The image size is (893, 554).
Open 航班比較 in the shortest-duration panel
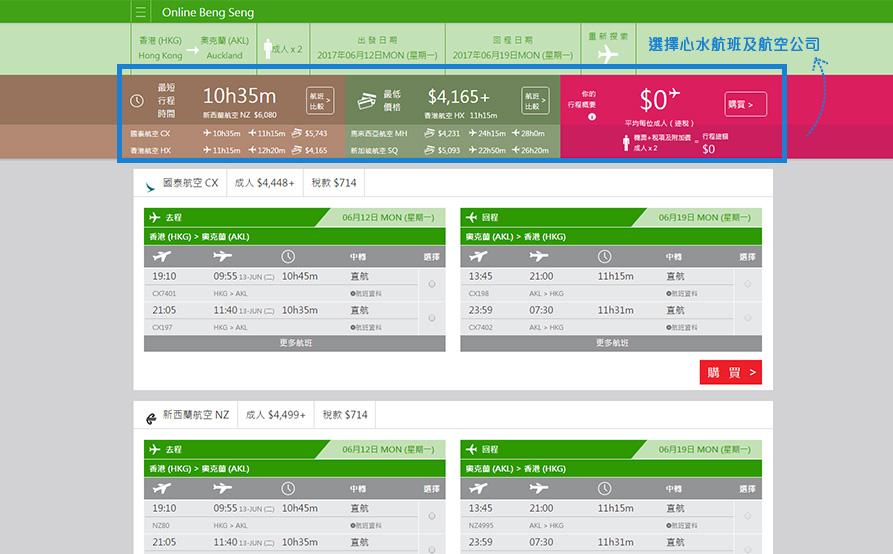pos(320,101)
